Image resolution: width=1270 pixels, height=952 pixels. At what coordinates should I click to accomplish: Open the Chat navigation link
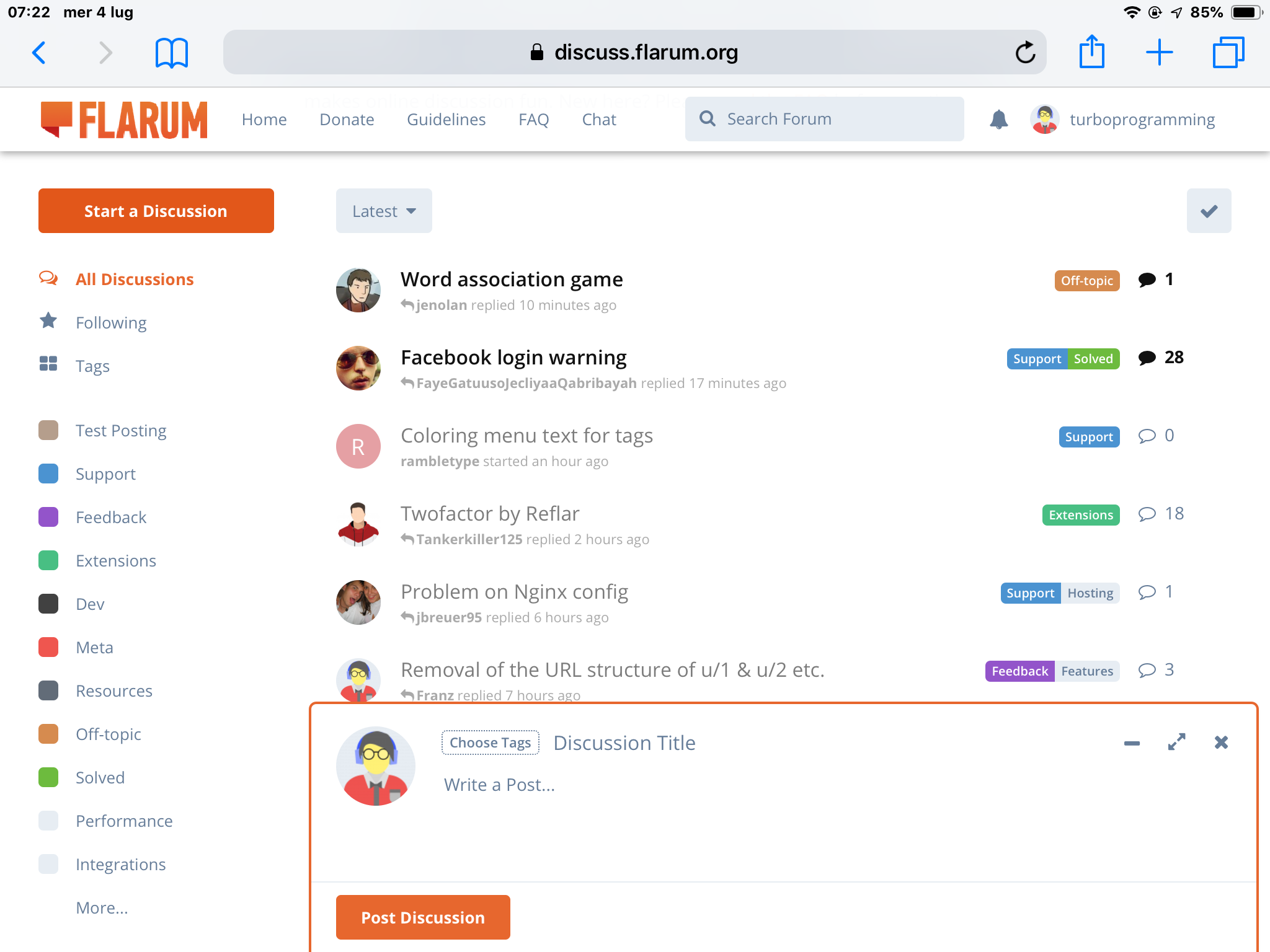pos(598,119)
